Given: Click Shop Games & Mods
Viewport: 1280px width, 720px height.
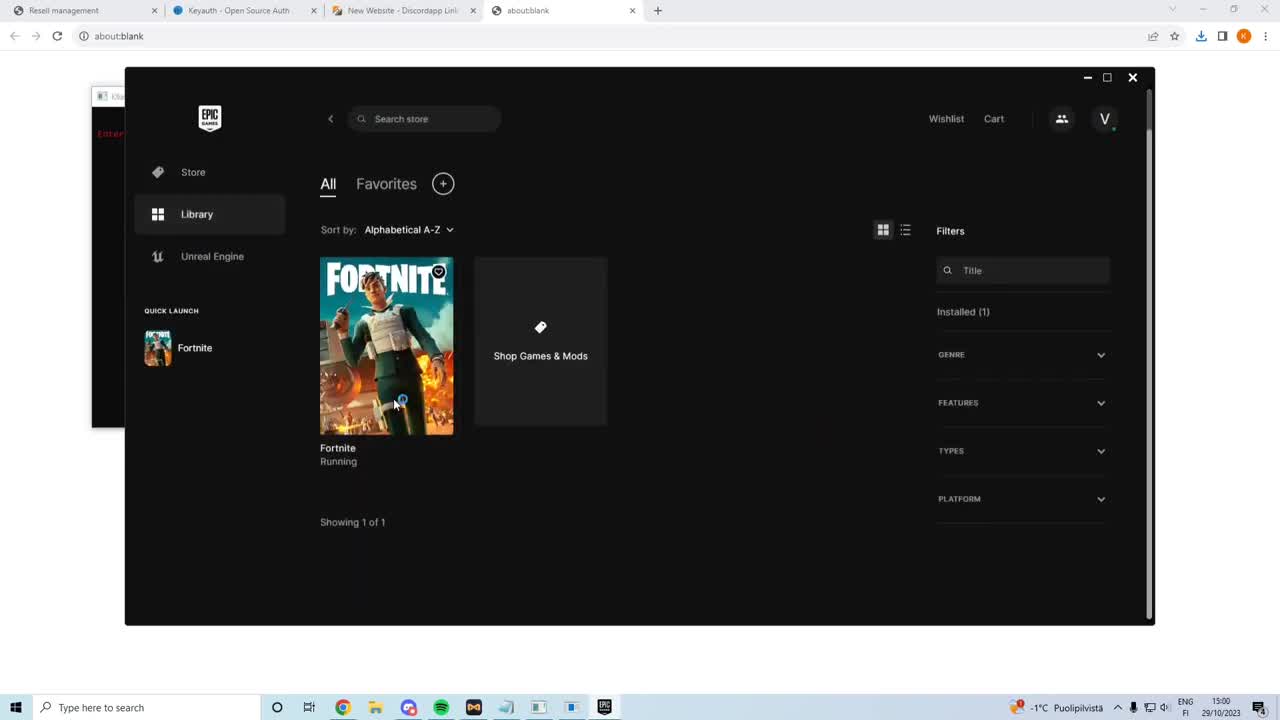Looking at the screenshot, I should pos(540,343).
